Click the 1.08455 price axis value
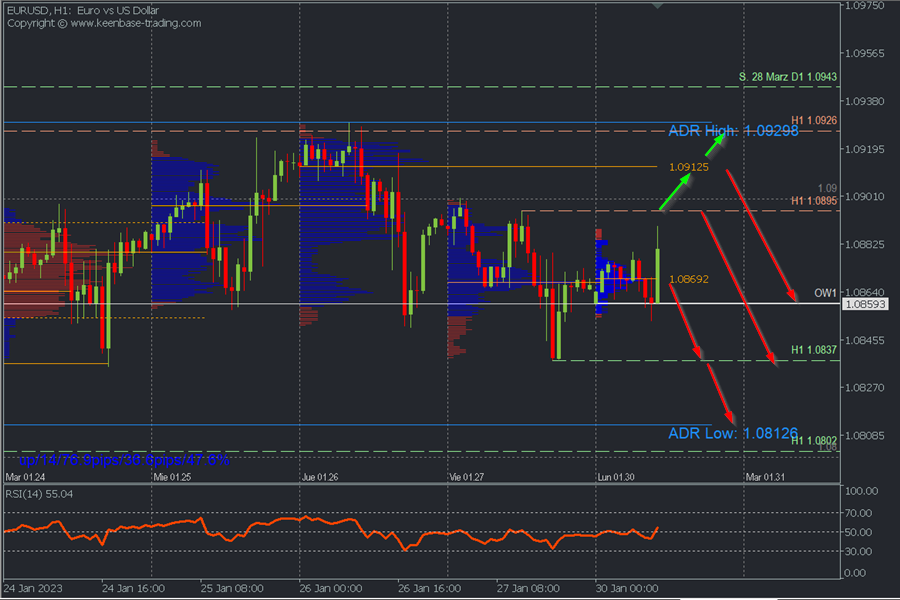Screen dimensions: 900x600 point(864,340)
